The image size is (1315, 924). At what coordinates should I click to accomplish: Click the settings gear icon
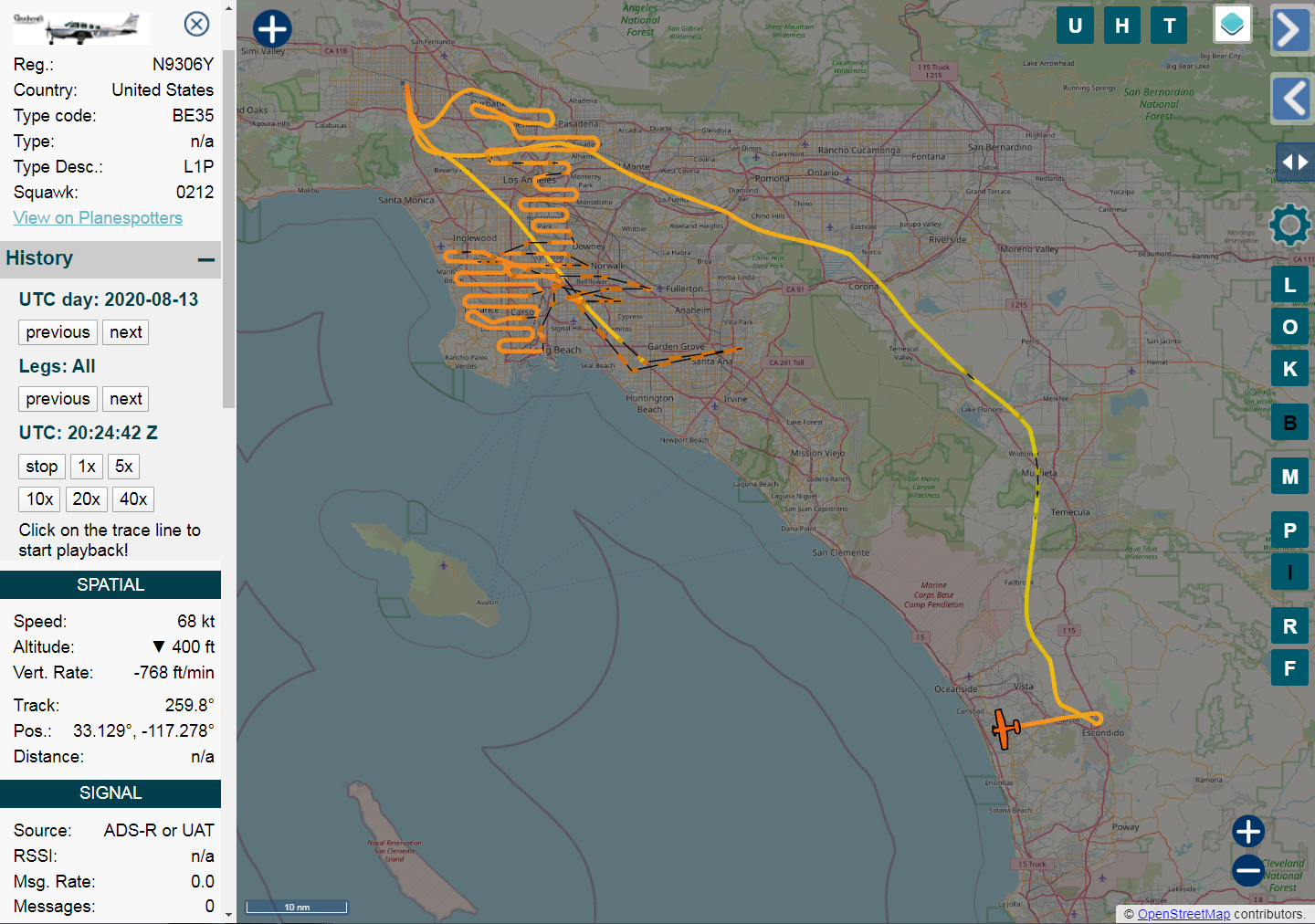click(x=1289, y=225)
